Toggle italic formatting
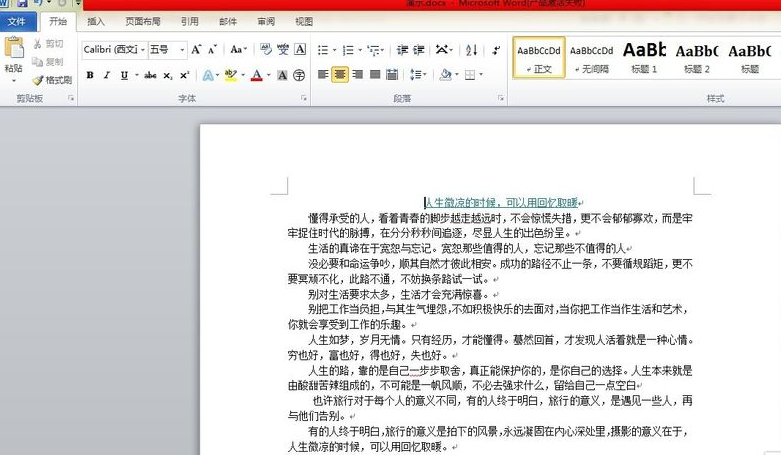 pos(107,75)
